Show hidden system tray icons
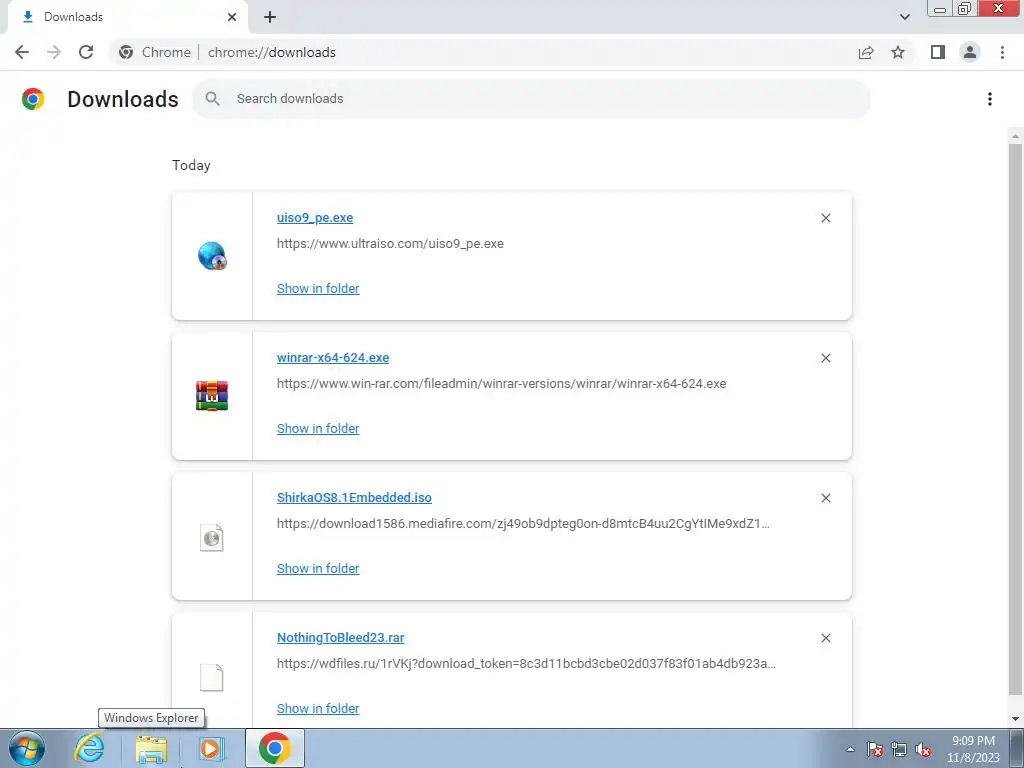This screenshot has height=768, width=1024. pyautogui.click(x=850, y=749)
